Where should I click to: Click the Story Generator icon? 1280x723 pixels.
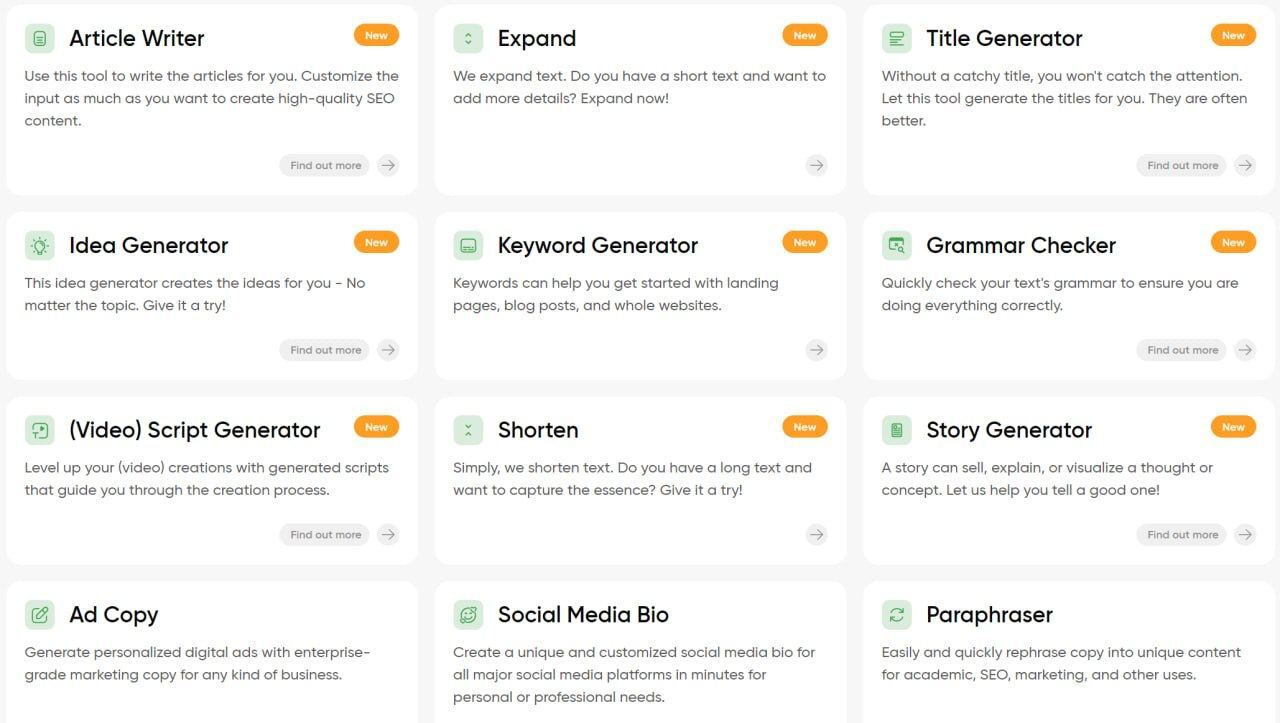click(897, 430)
